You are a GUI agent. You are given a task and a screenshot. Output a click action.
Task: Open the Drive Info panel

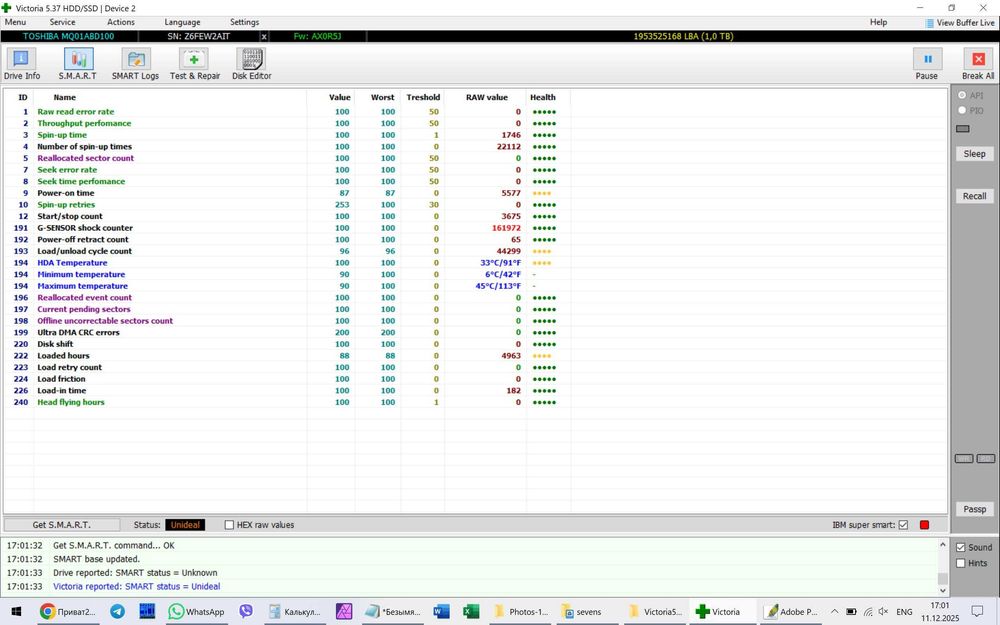pos(21,64)
